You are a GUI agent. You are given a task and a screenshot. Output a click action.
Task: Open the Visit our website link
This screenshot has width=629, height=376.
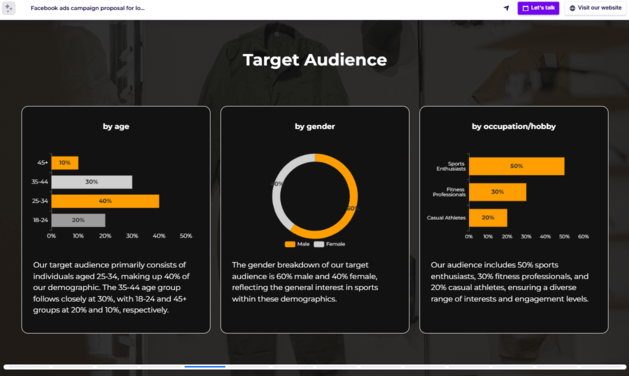[x=595, y=8]
